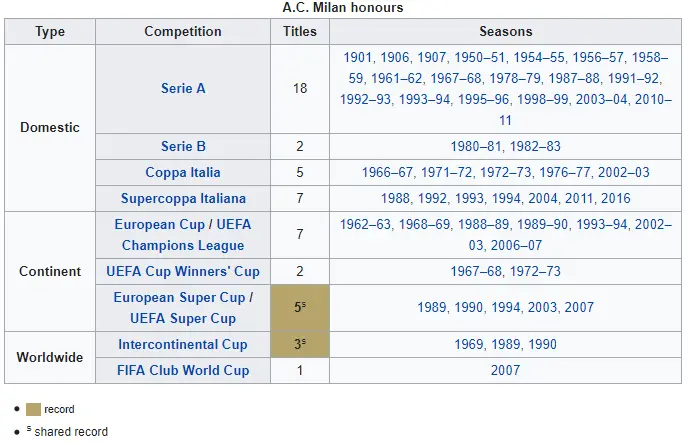Image resolution: width=689 pixels, height=443 pixels.
Task: Click the gold record swatch in legend
Action: [x=33, y=409]
